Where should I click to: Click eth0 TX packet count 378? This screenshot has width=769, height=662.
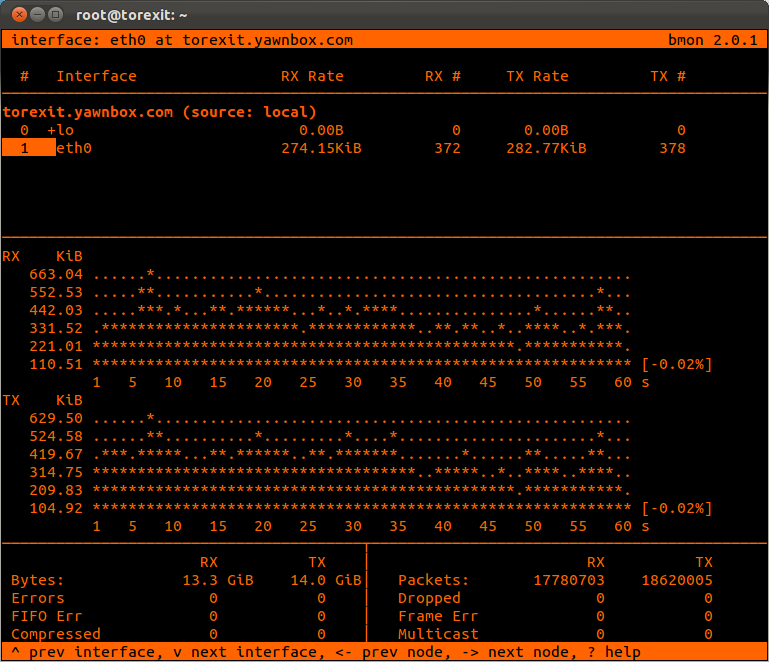tap(672, 148)
